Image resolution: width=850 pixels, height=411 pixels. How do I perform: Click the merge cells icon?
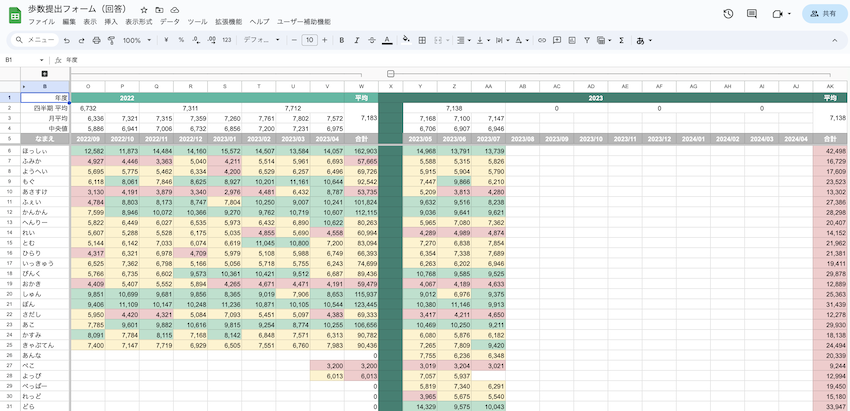pyautogui.click(x=437, y=40)
